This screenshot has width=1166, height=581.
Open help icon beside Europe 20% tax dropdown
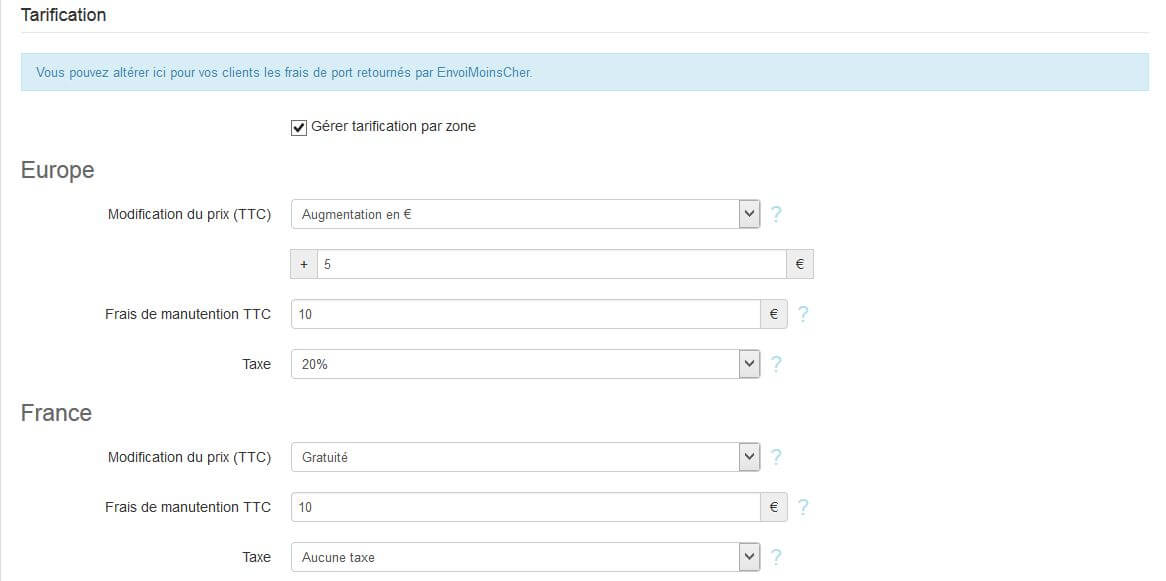776,365
